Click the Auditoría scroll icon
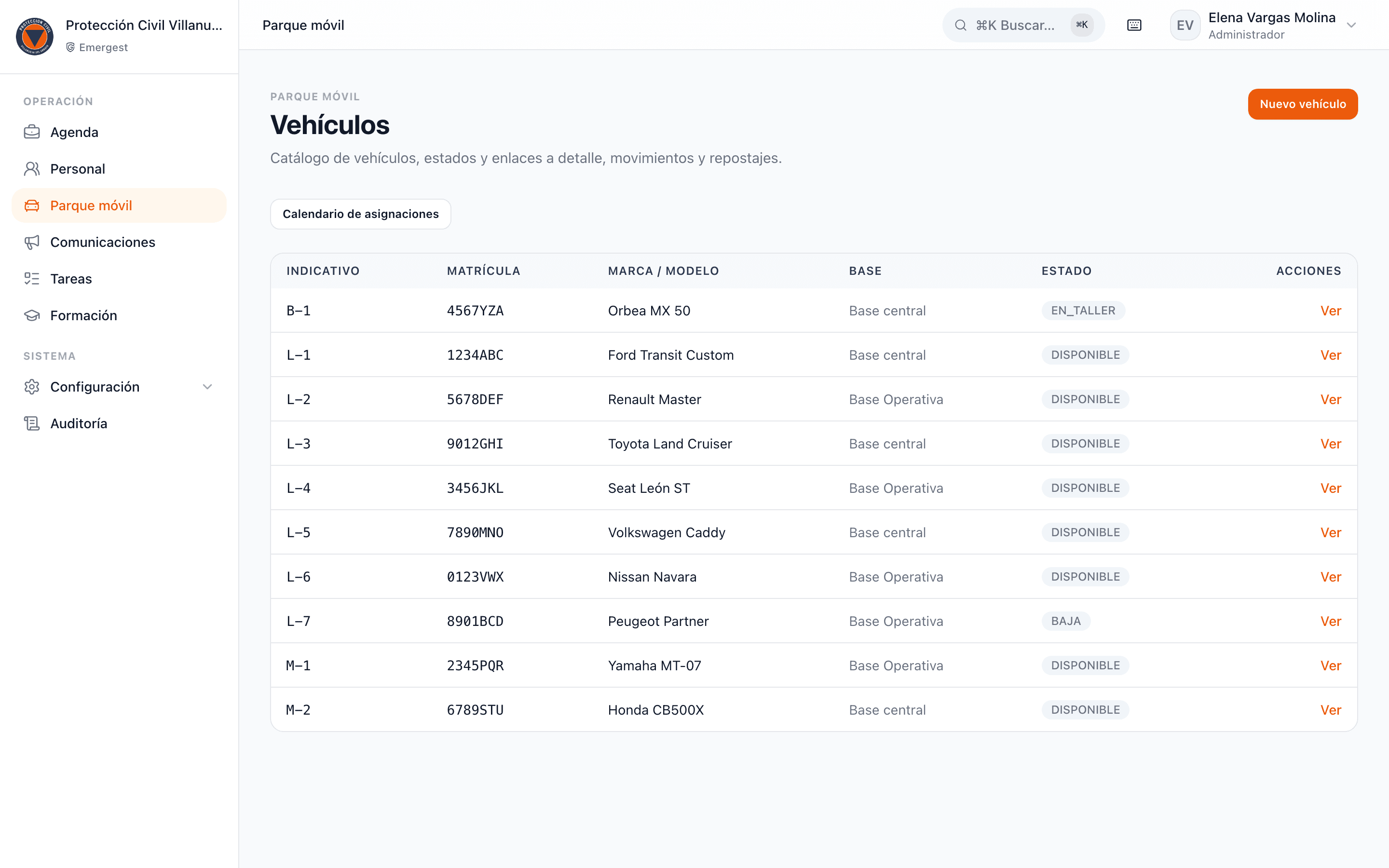The width and height of the screenshot is (1389, 868). coord(32,424)
